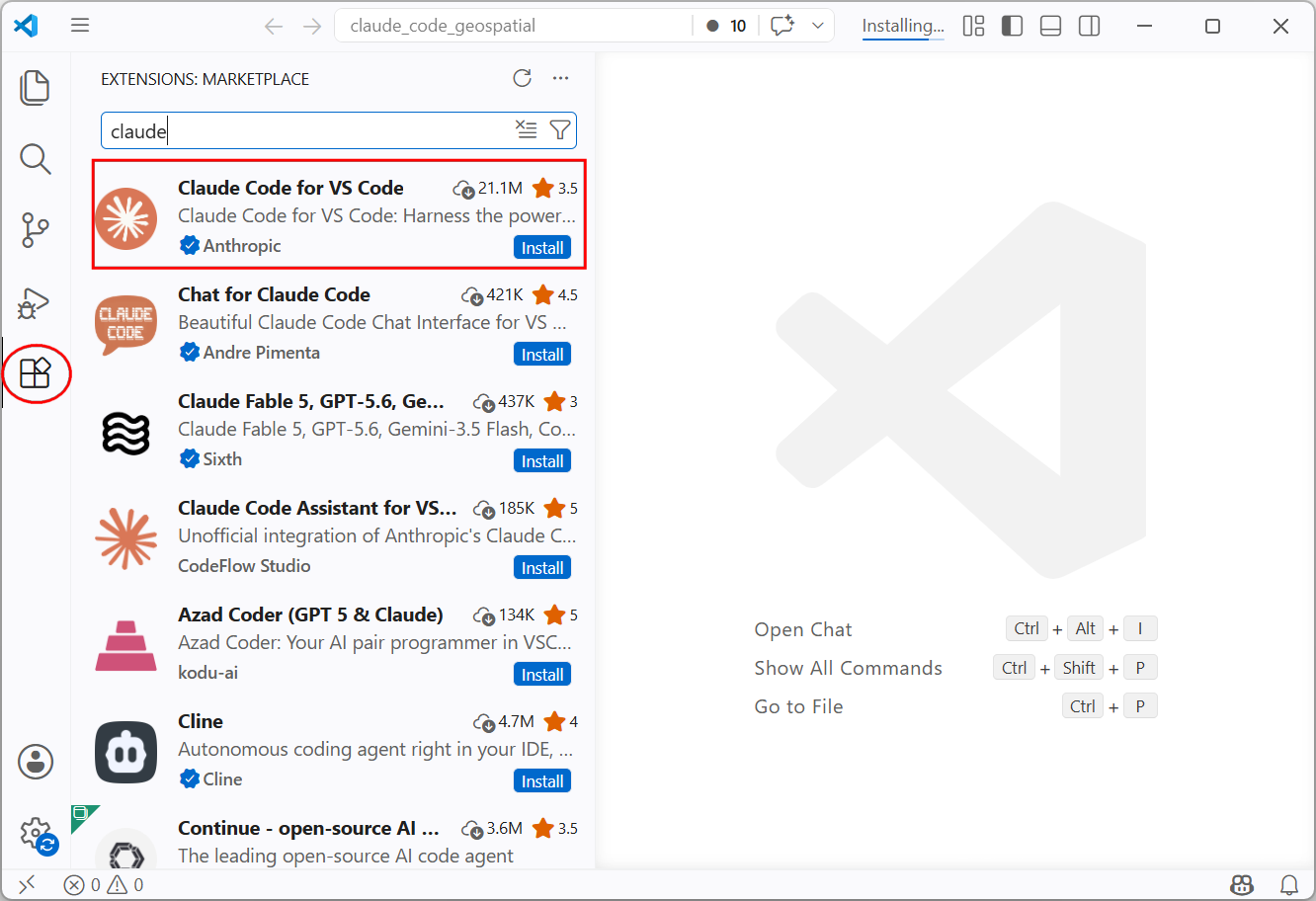Open Copilot status icon in status bar

coord(1242,884)
